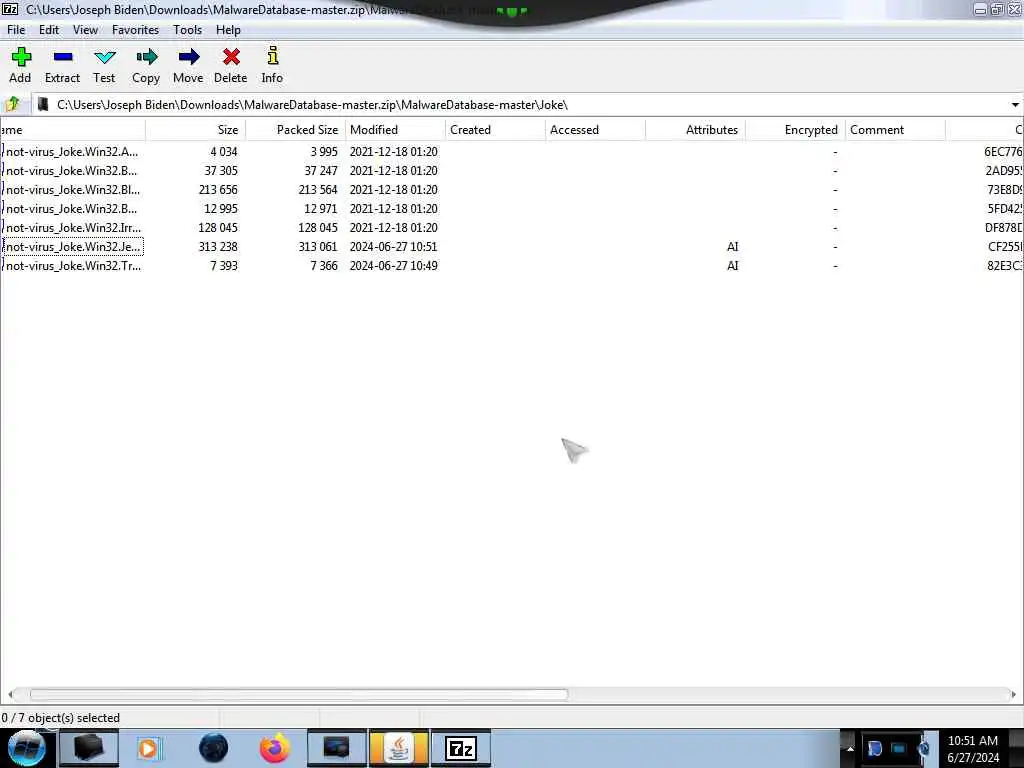Viewport: 1024px width, 768px height.
Task: Click the CRC value 6EC776
Action: [1003, 152]
